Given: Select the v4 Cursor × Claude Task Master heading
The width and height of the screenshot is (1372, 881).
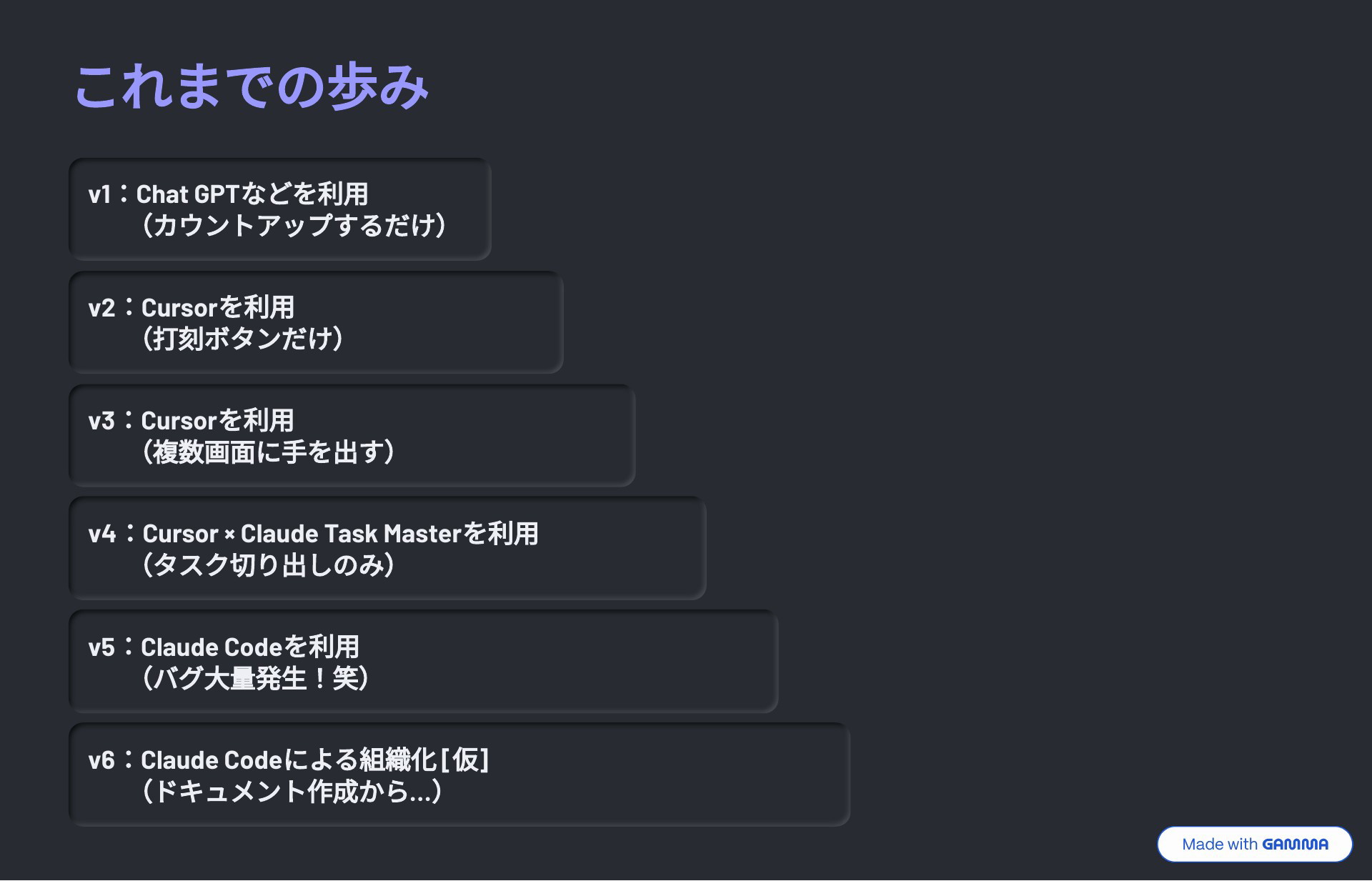Looking at the screenshot, I should coord(314,534).
